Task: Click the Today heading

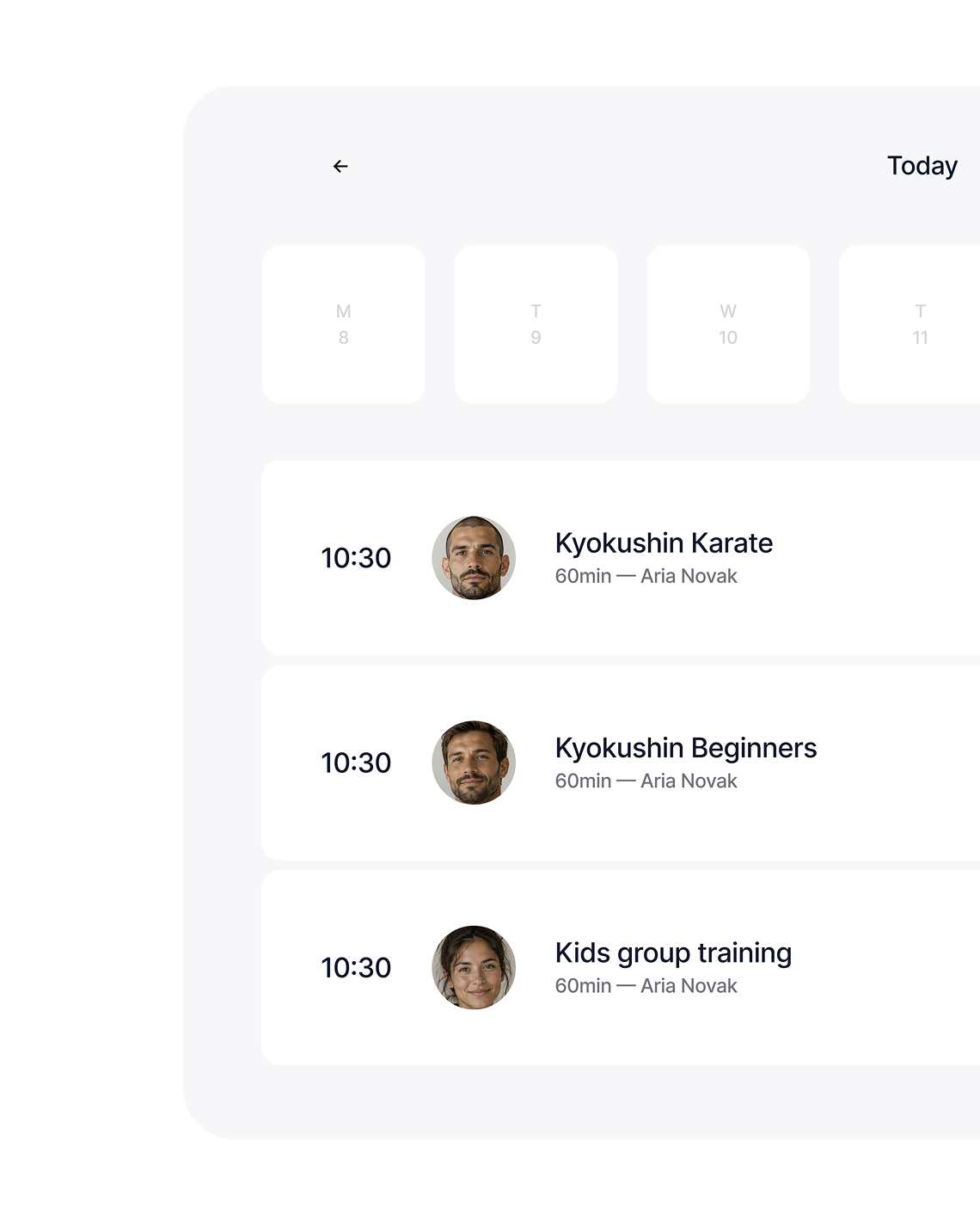Action: coord(922,165)
